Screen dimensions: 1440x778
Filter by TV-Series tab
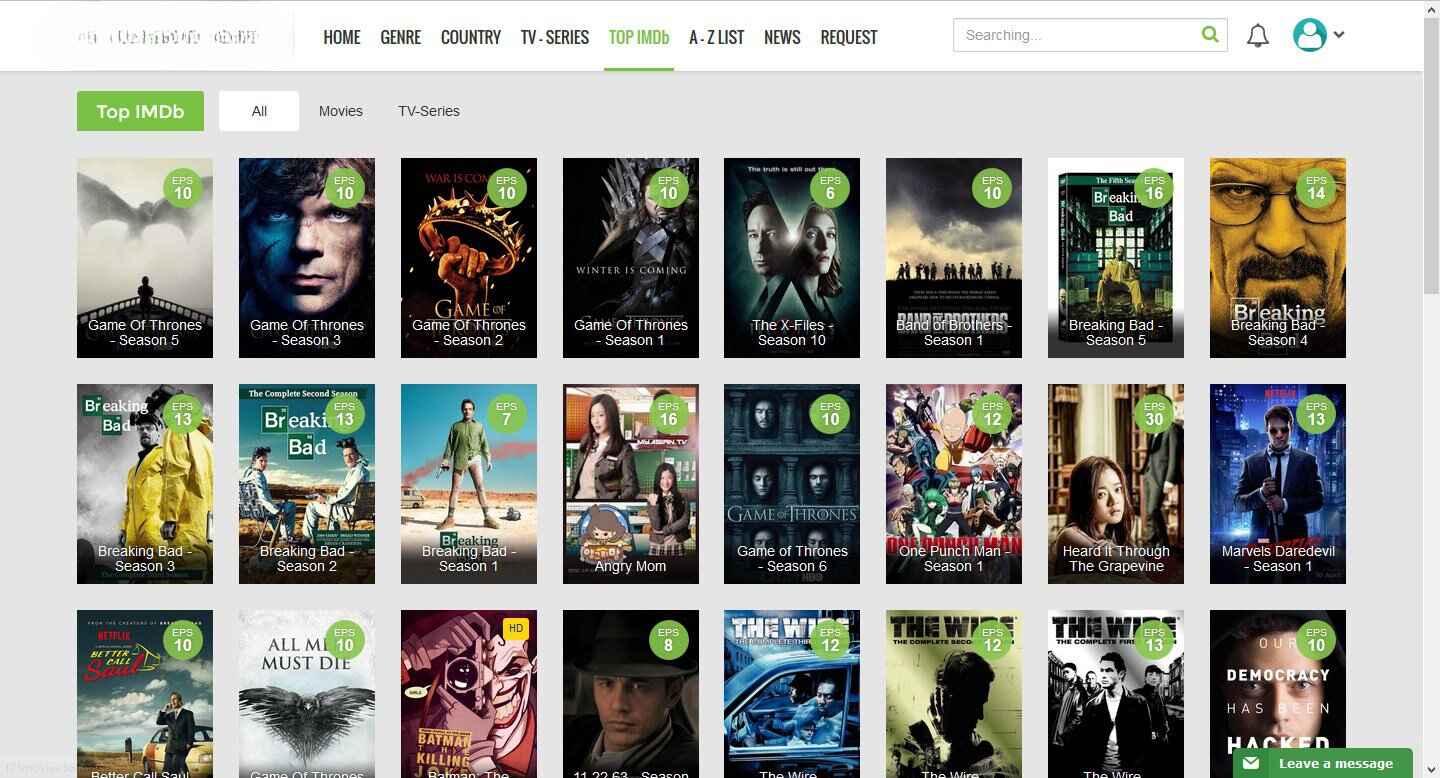(x=429, y=111)
